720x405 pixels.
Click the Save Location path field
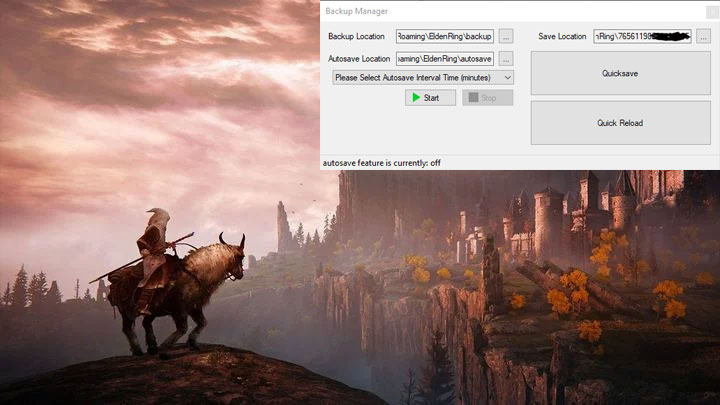point(642,36)
